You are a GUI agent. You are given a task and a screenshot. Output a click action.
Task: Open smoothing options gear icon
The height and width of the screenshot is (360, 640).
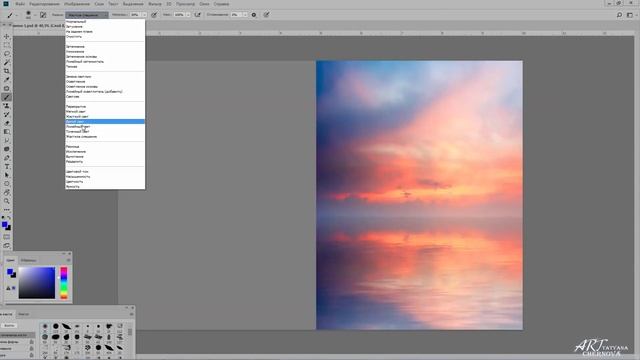pyautogui.click(x=253, y=15)
